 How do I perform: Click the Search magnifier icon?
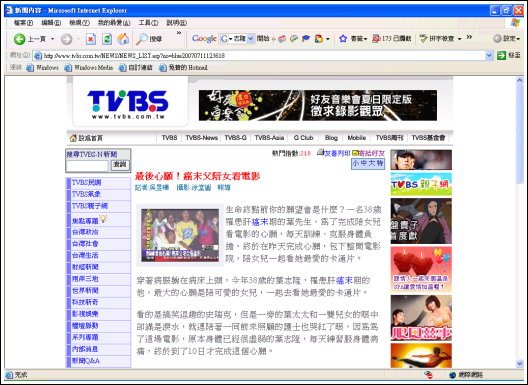point(142,39)
